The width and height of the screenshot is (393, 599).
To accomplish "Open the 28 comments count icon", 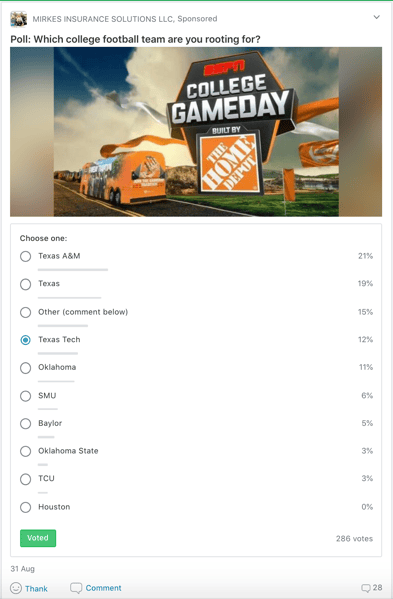I will [x=366, y=588].
